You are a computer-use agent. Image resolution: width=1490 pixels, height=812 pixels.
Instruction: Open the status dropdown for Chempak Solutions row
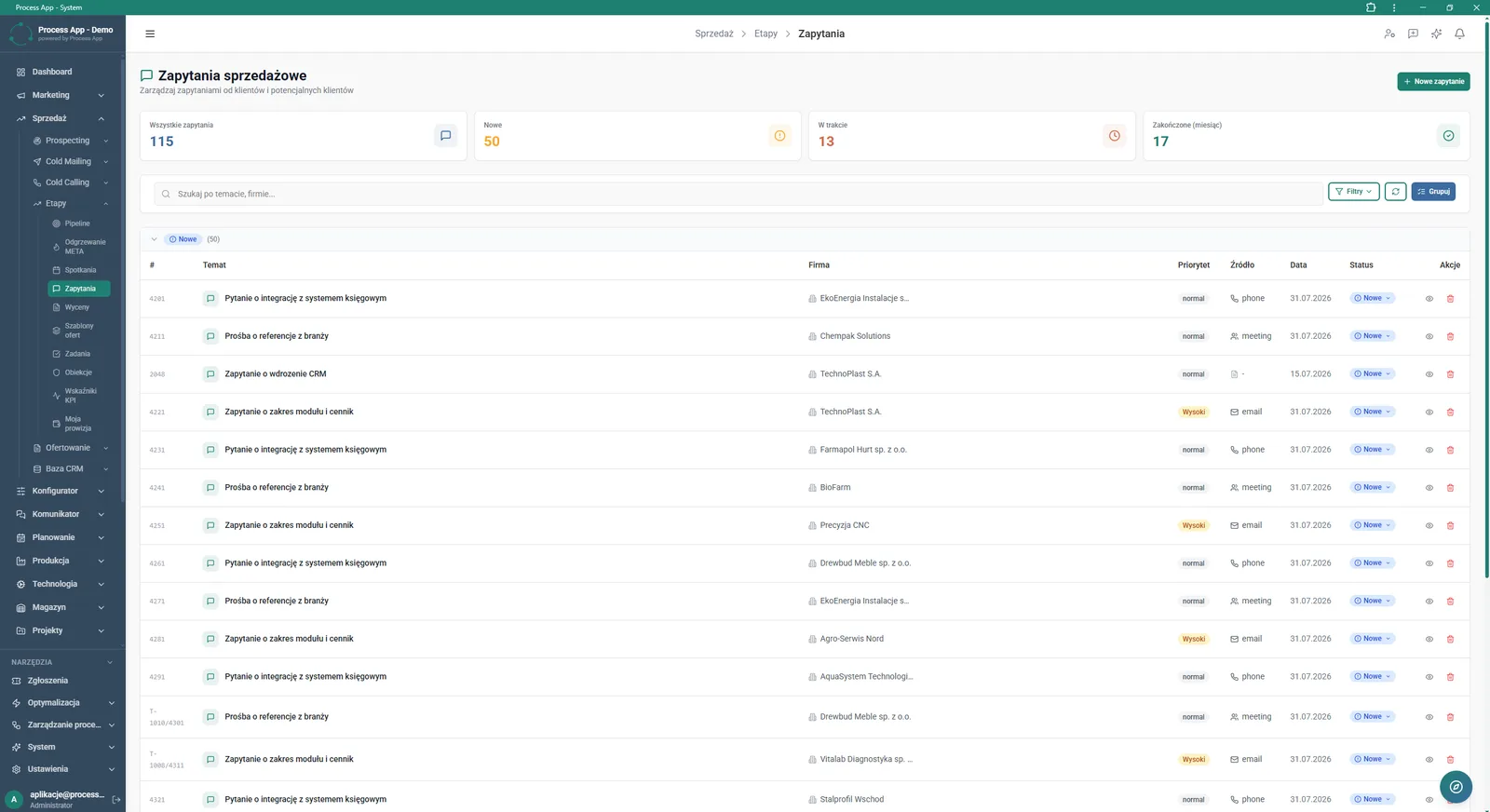(1373, 336)
